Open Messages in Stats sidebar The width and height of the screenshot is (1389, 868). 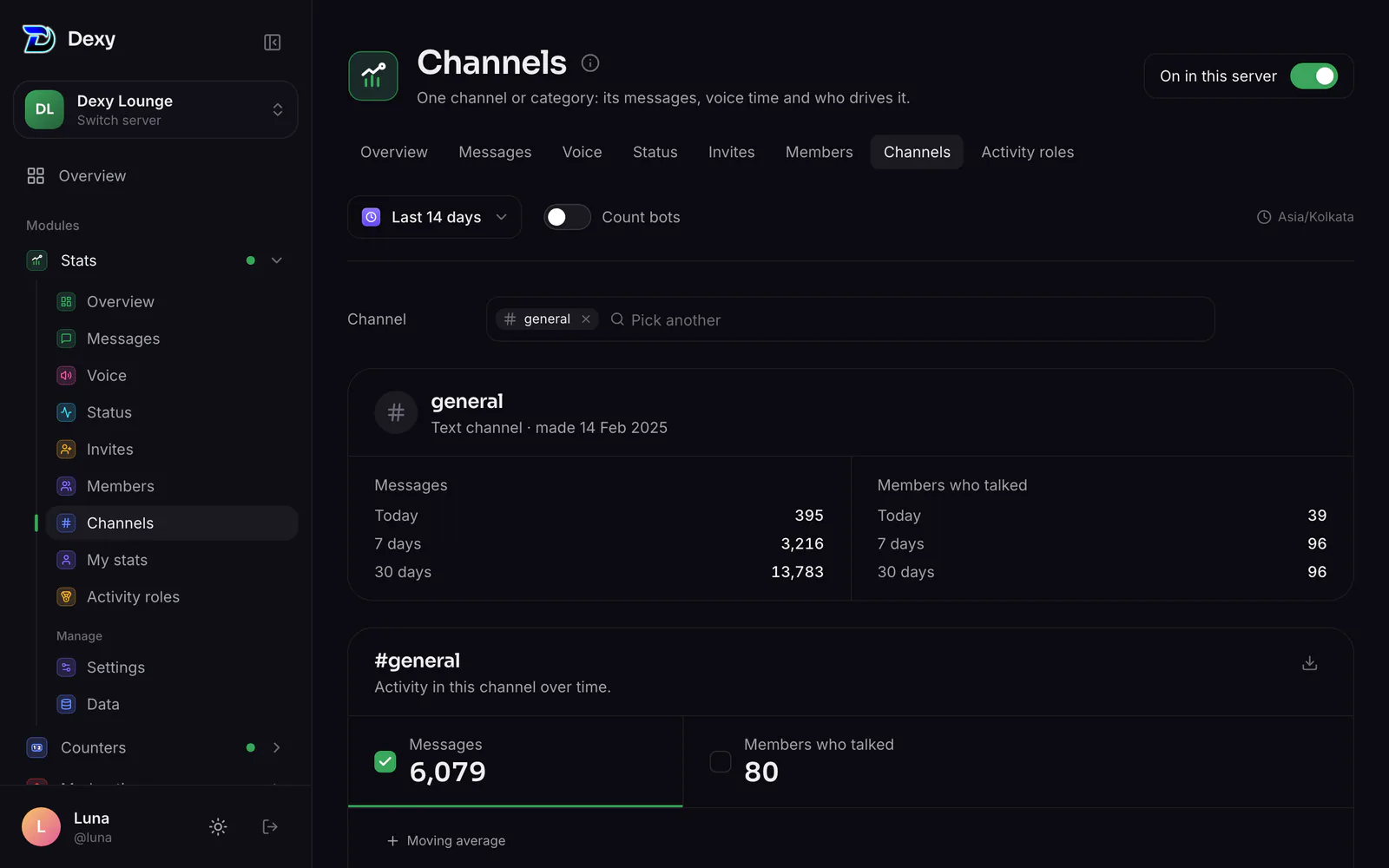[172, 339]
